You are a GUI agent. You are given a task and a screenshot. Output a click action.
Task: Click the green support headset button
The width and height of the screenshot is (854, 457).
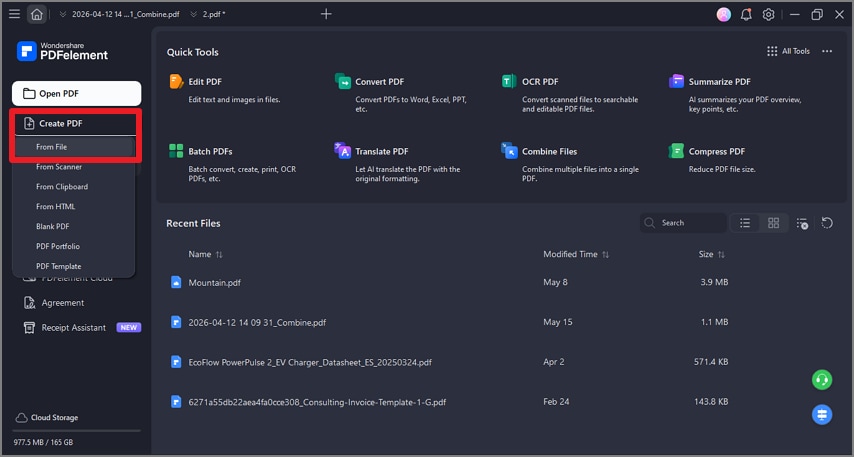coord(822,380)
